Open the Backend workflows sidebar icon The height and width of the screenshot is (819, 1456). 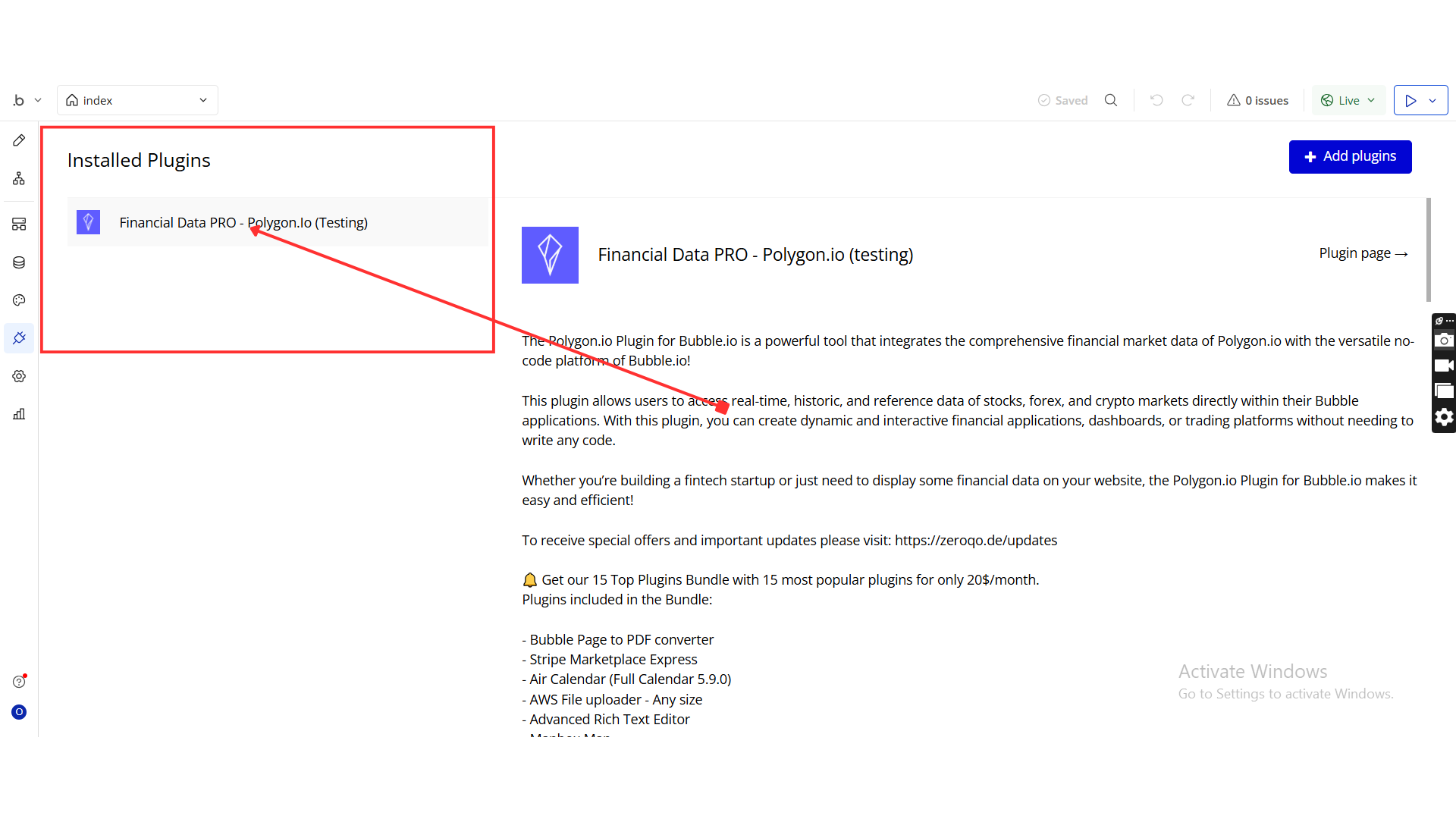19,224
